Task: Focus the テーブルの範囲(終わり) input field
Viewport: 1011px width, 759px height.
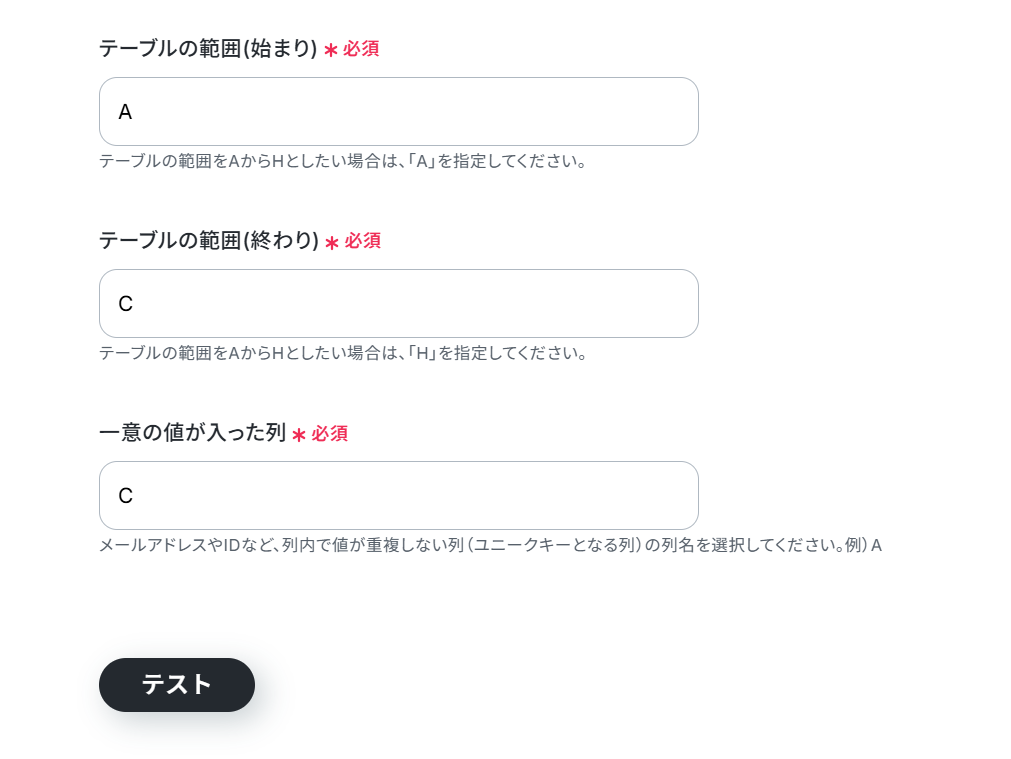Action: pyautogui.click(x=398, y=304)
